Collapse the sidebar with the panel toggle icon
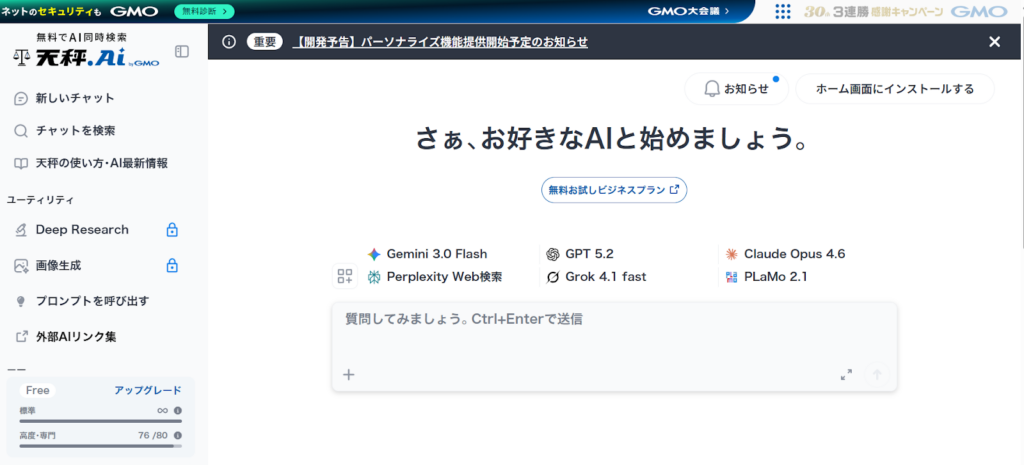 click(x=182, y=51)
